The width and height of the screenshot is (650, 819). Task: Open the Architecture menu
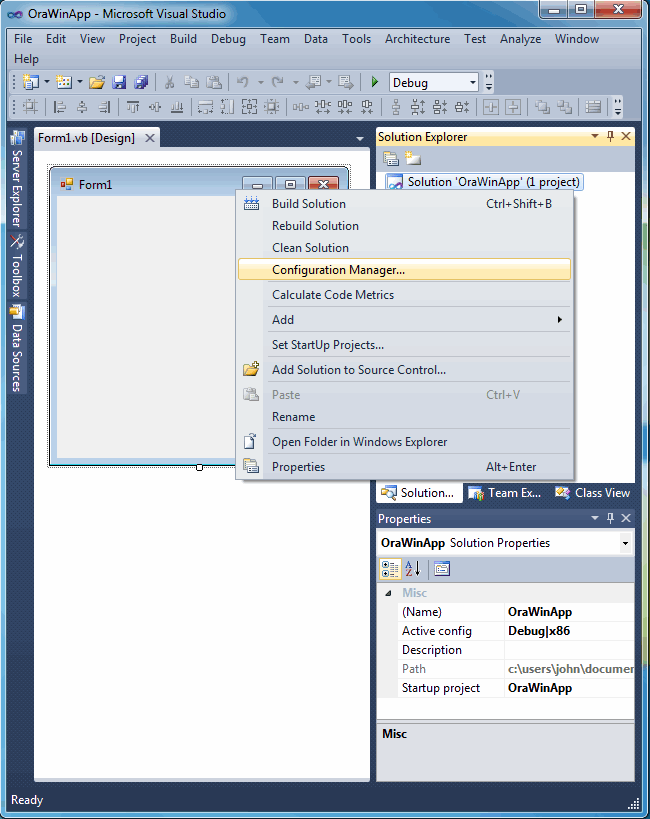417,39
